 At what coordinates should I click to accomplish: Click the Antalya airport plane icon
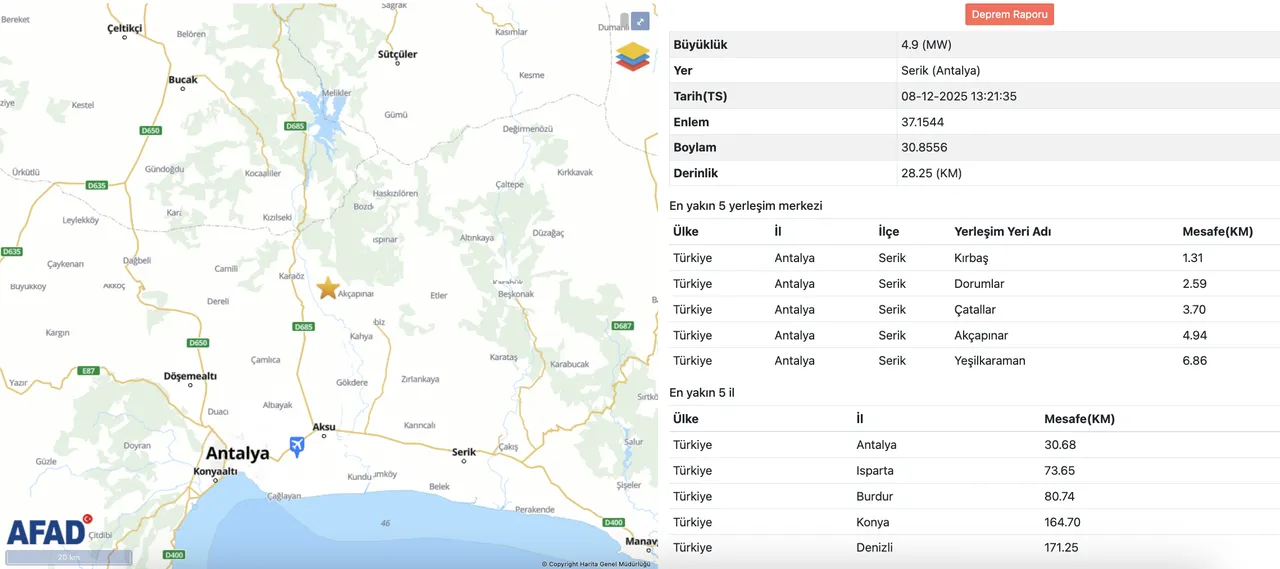point(297,446)
